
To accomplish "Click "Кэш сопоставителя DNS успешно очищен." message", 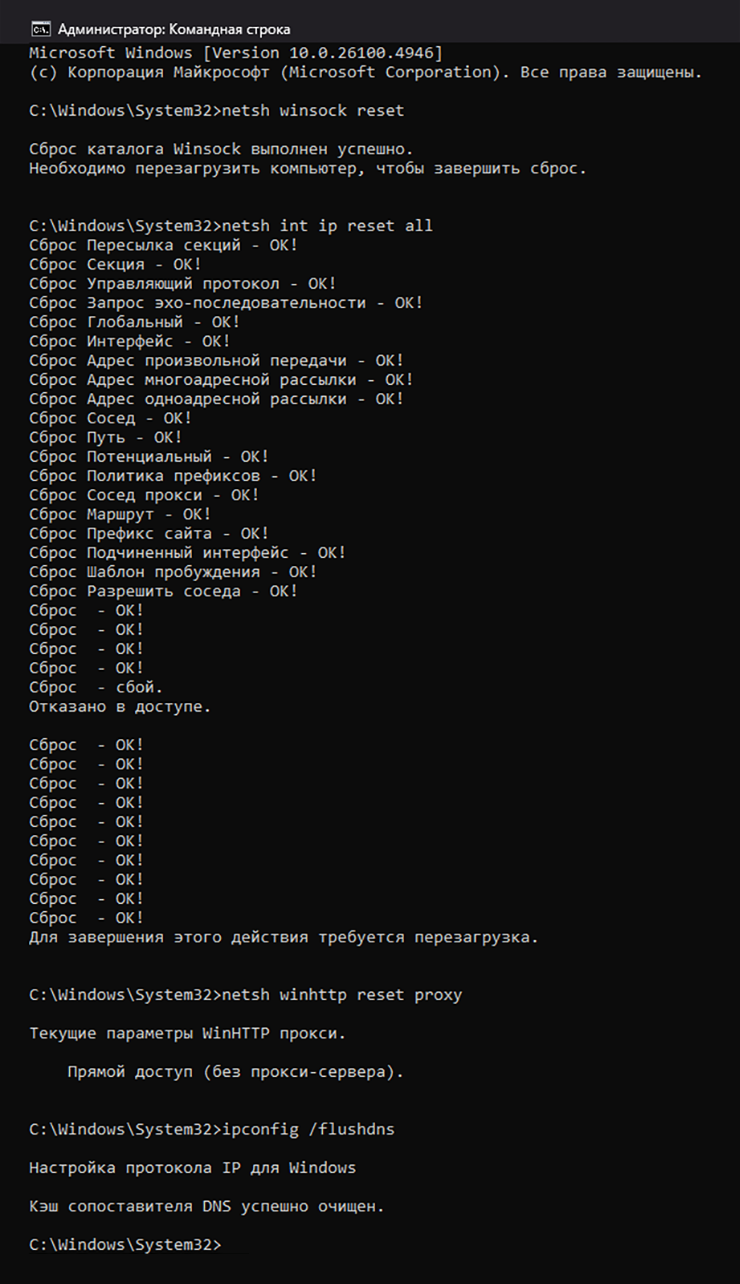I will (206, 1206).
